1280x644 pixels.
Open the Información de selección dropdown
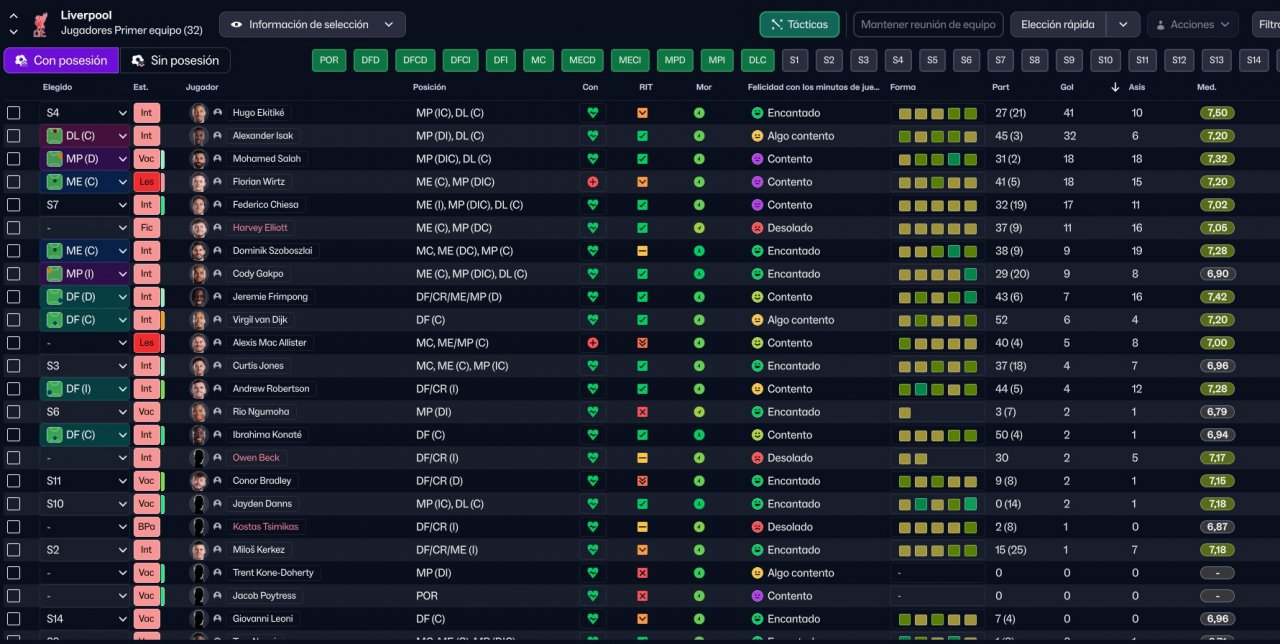pos(313,25)
